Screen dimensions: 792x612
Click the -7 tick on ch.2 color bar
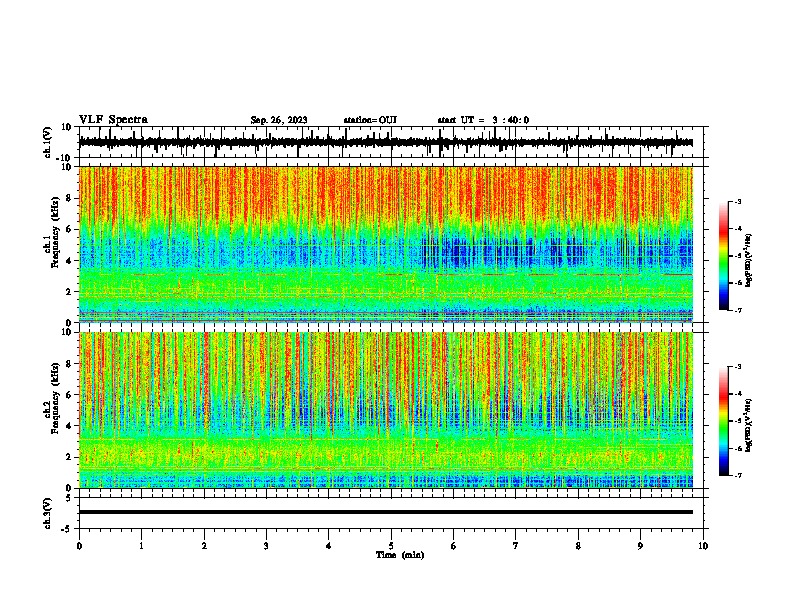(x=737, y=475)
